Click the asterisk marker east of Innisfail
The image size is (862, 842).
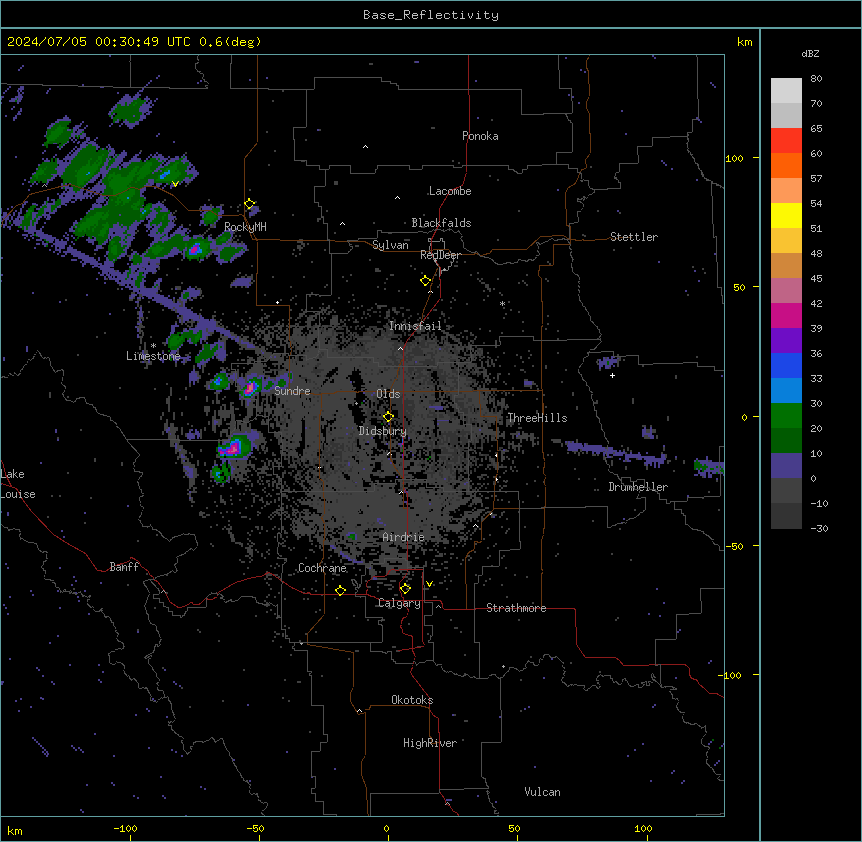[502, 304]
